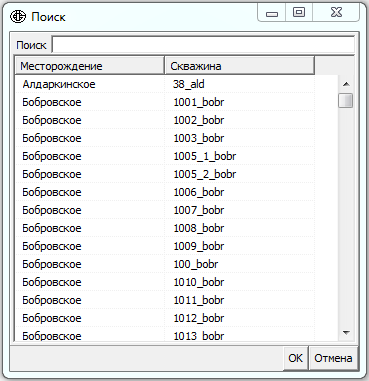369x381 pixels.
Task: Click the vertical scrollbar thumb
Action: [346, 101]
